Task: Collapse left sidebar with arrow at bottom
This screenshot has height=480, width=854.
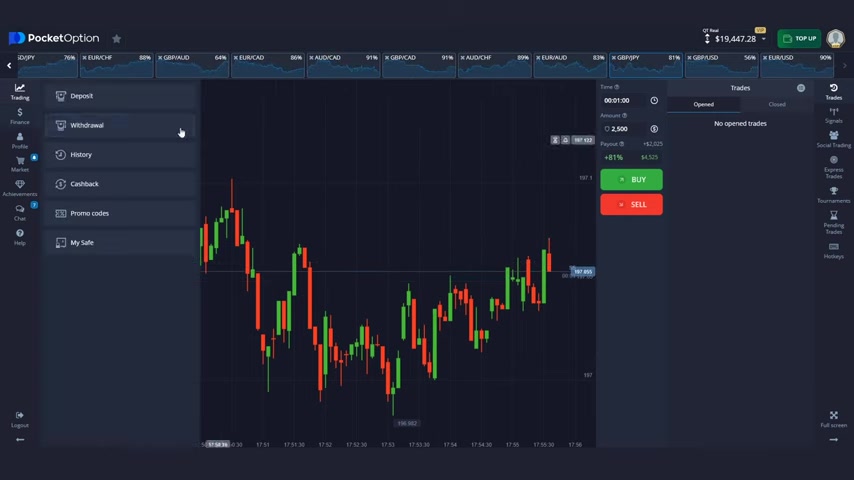Action: click(20, 440)
